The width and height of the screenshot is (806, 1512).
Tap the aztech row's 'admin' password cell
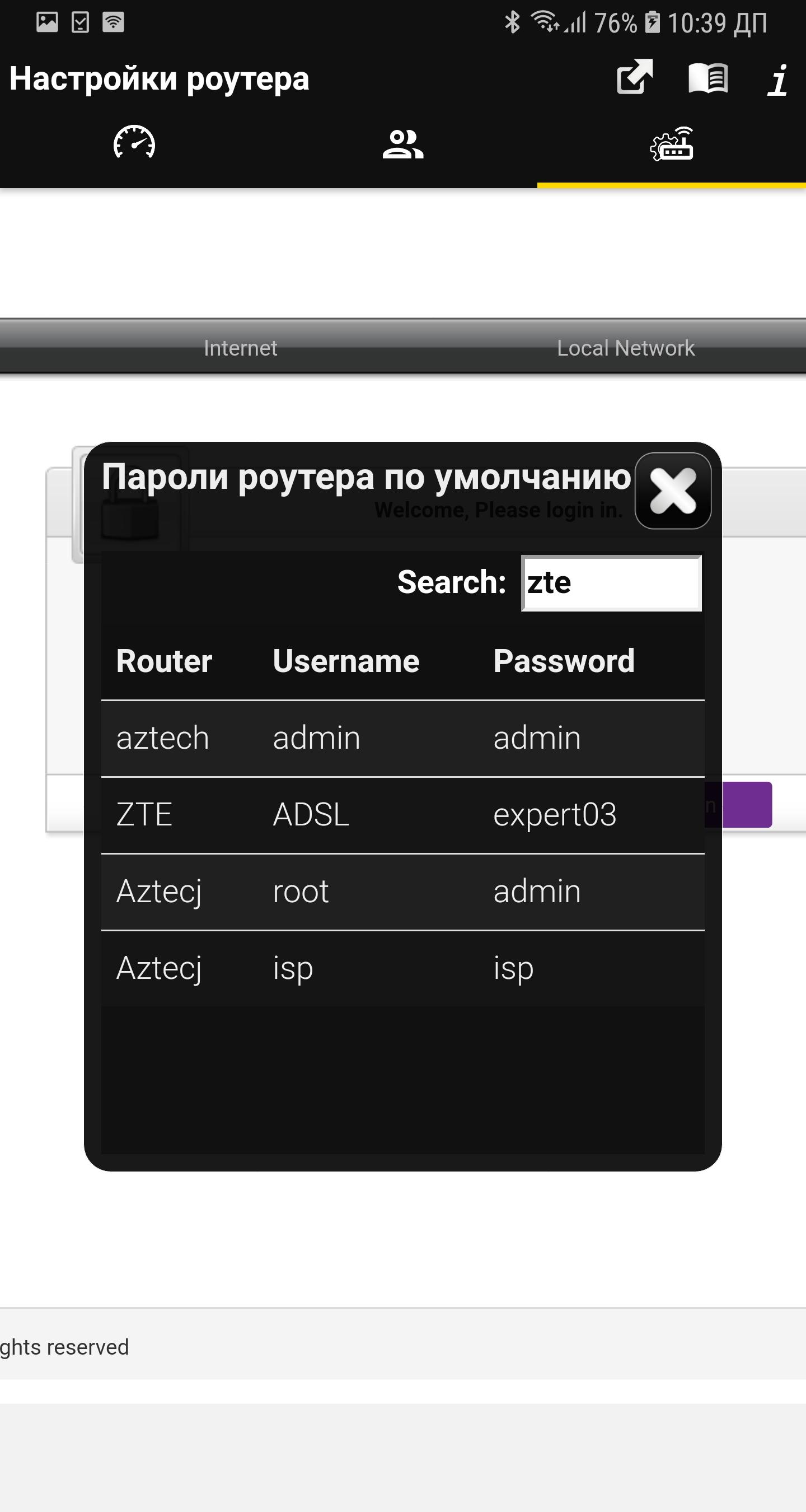(537, 738)
